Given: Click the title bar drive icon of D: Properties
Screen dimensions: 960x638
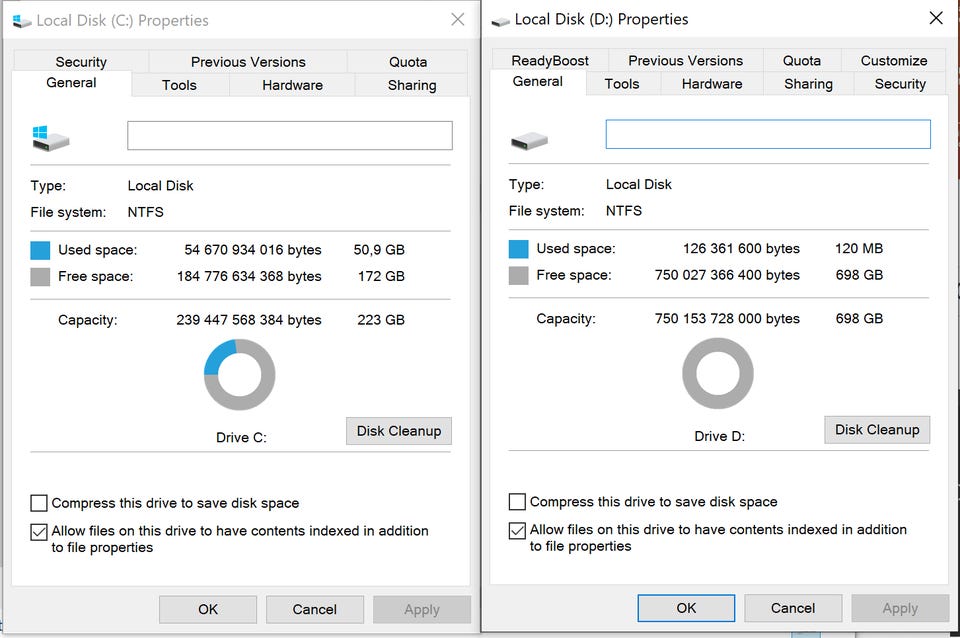Looking at the screenshot, I should pyautogui.click(x=500, y=19).
